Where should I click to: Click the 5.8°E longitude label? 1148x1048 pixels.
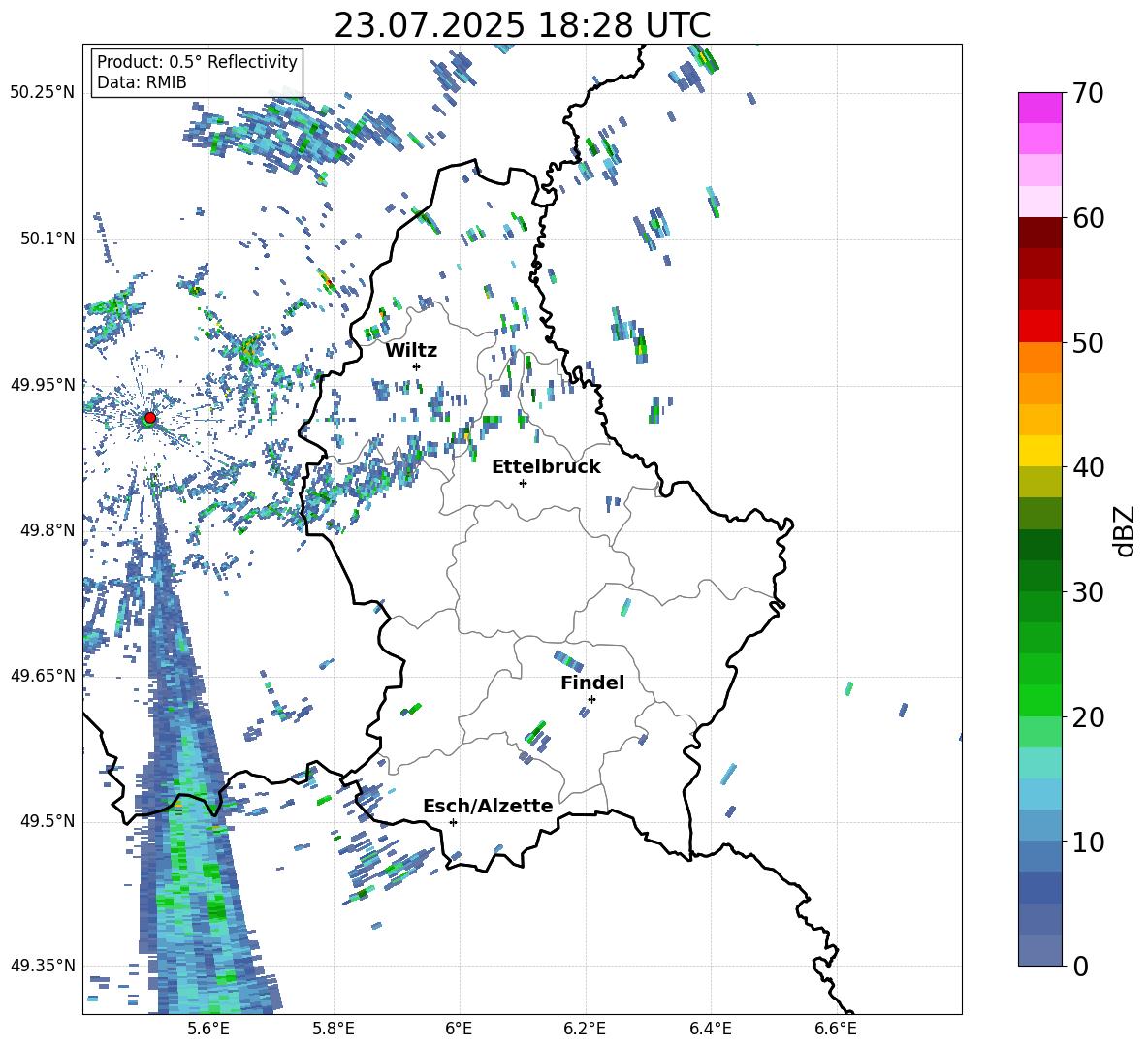click(334, 1029)
